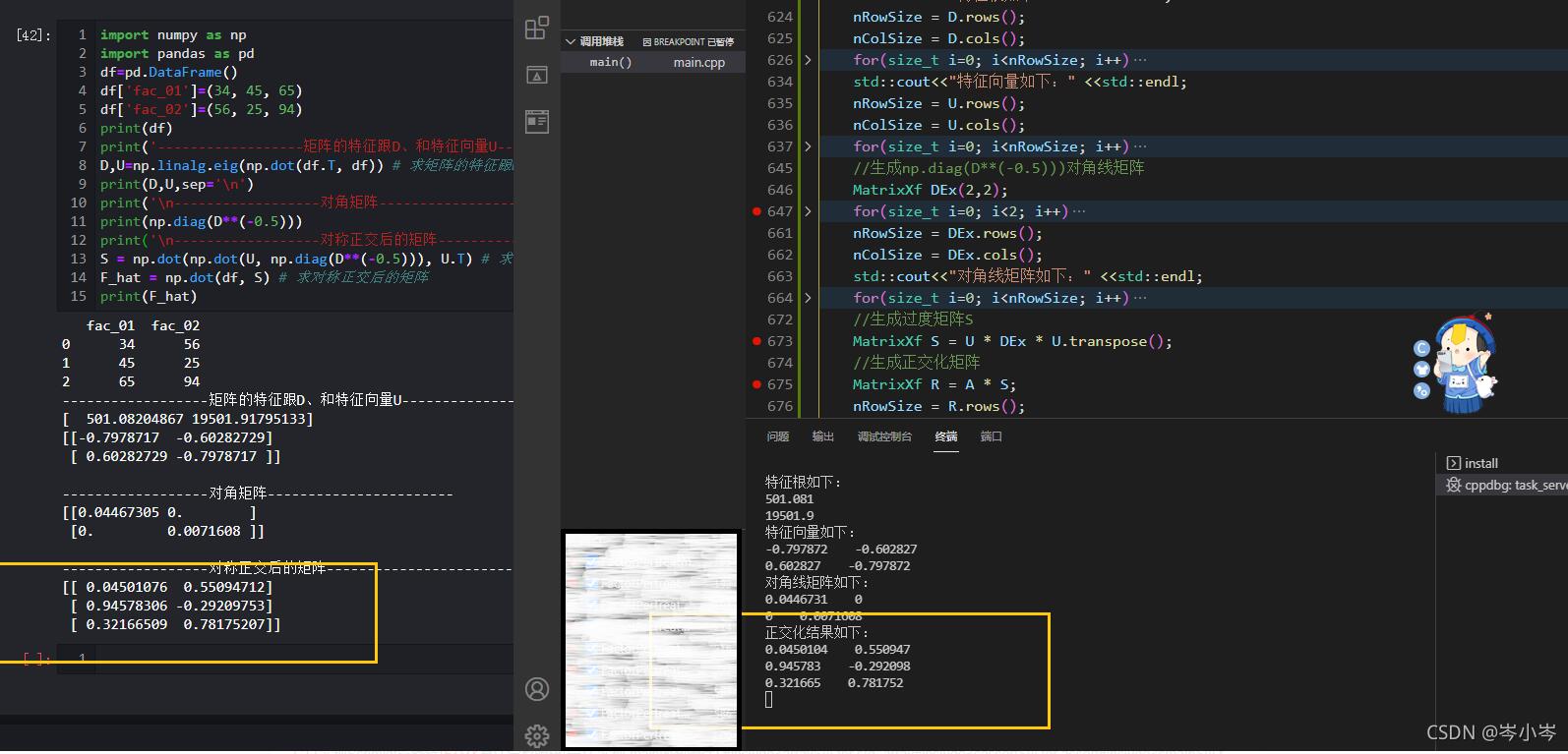The height and width of the screenshot is (754, 1568).
Task: Open the Manage gear icon
Action: 537,735
